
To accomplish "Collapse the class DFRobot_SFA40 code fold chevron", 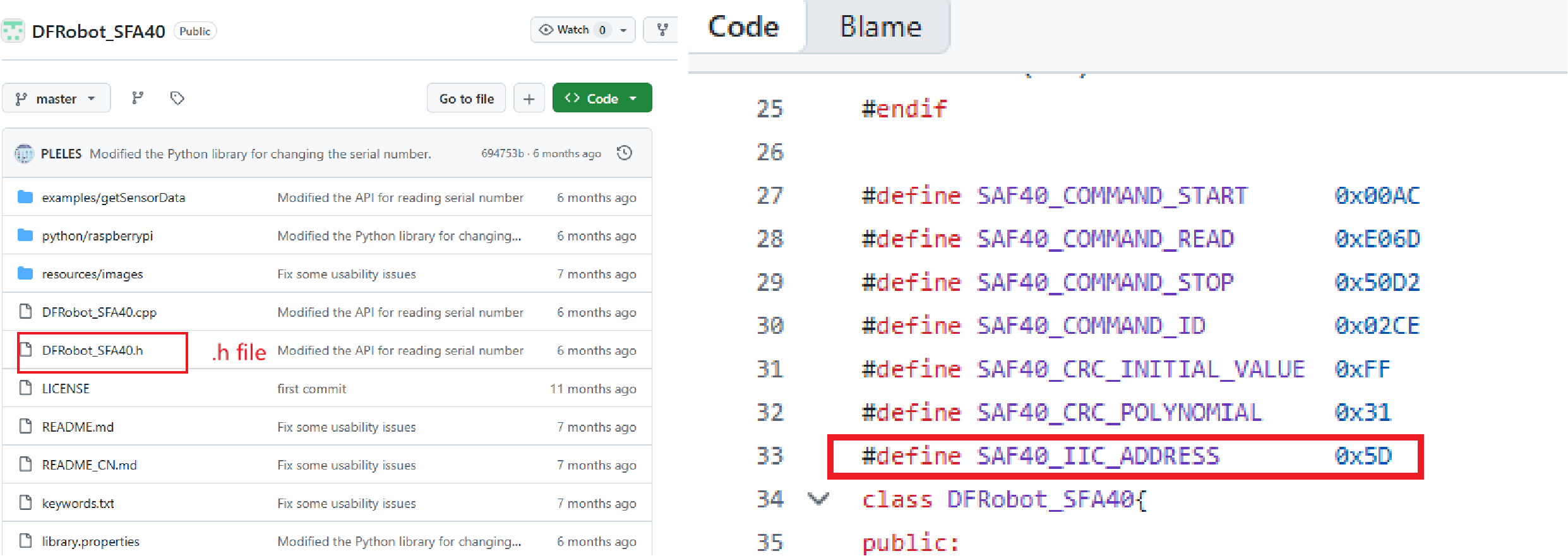I will (x=818, y=499).
